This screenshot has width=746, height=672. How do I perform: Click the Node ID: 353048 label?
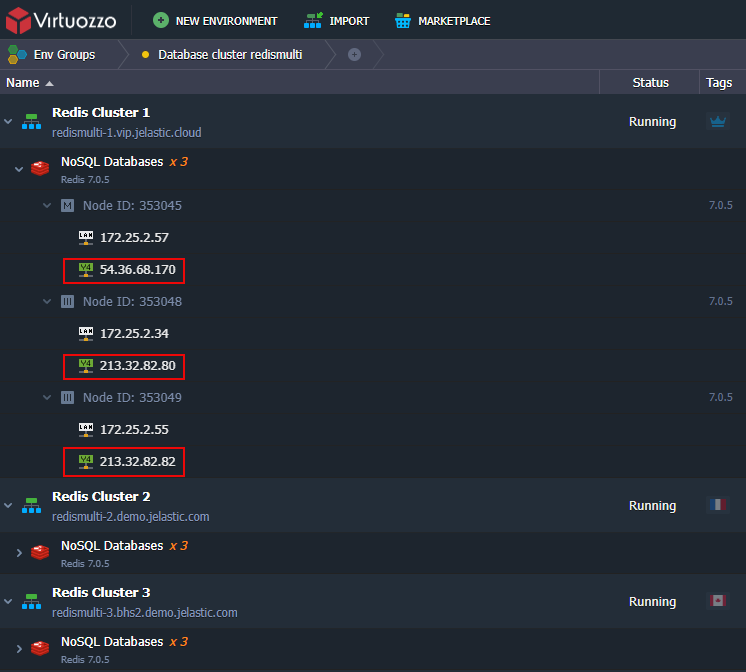pos(132,302)
